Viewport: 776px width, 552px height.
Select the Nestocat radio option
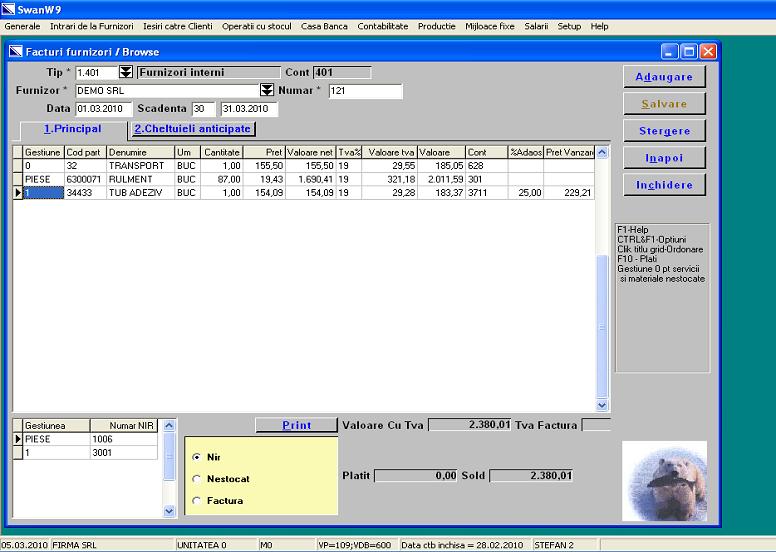tap(196, 479)
